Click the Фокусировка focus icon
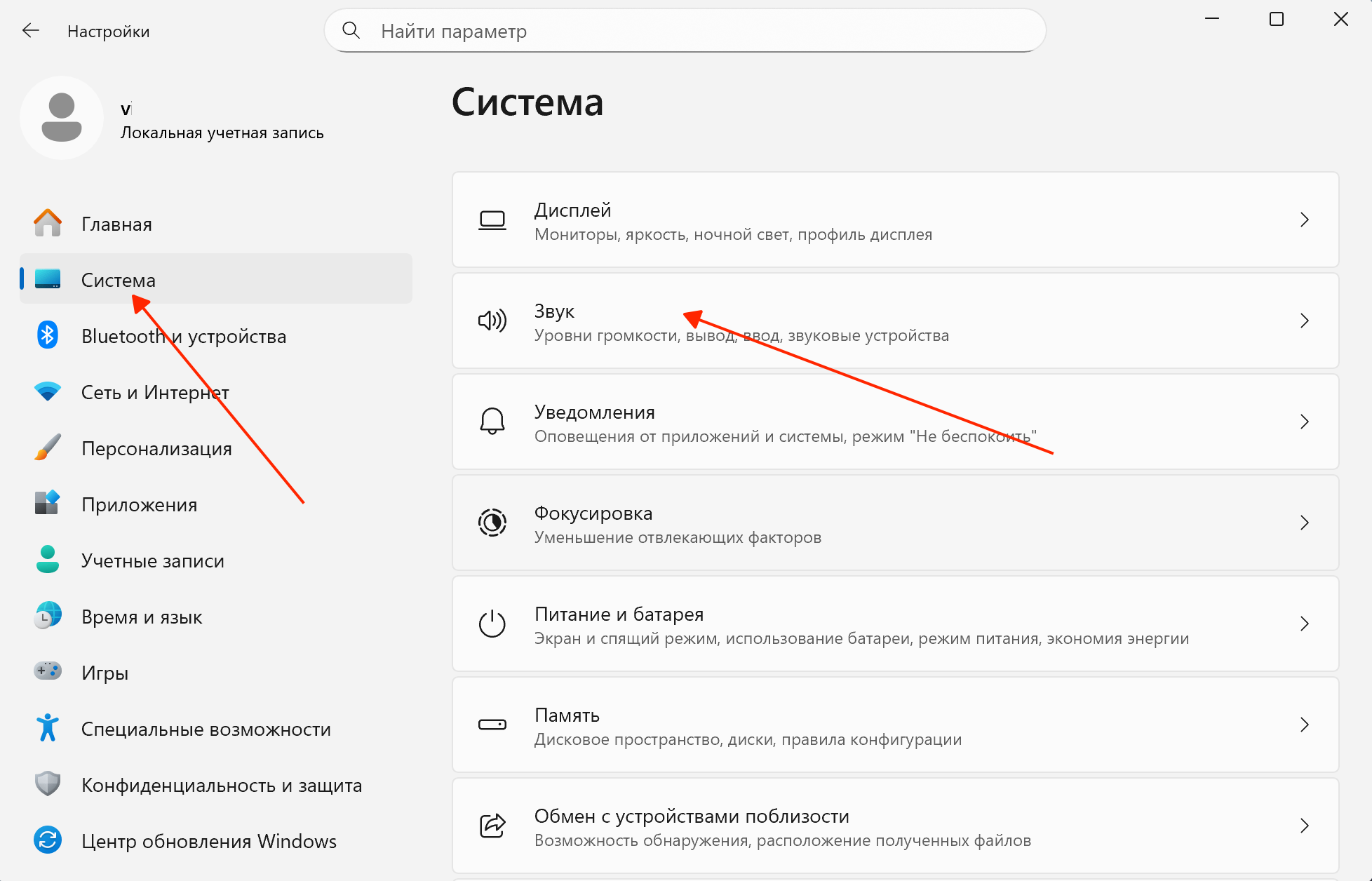Image resolution: width=1372 pixels, height=881 pixels. click(492, 523)
